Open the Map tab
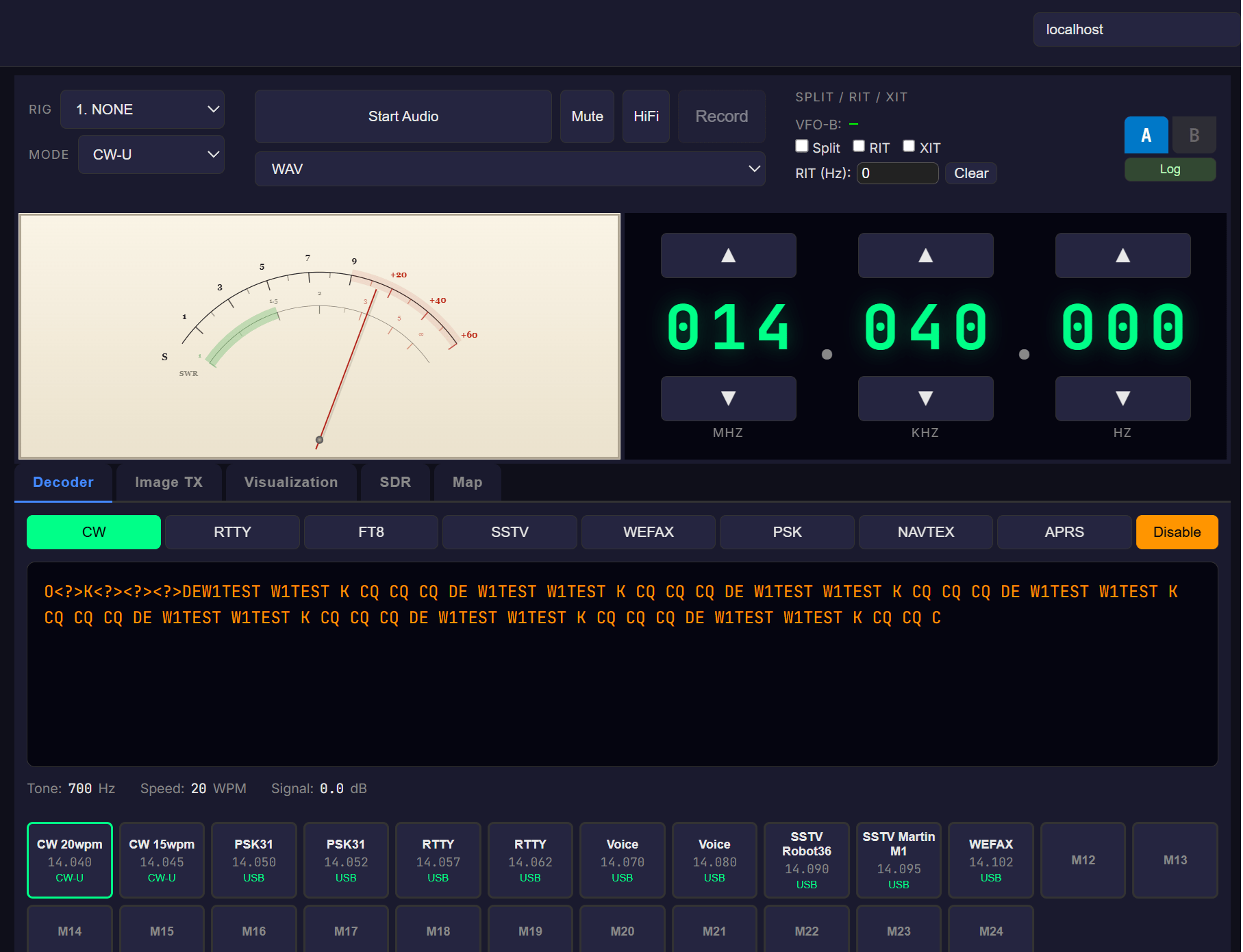1243x952 pixels. (x=467, y=482)
